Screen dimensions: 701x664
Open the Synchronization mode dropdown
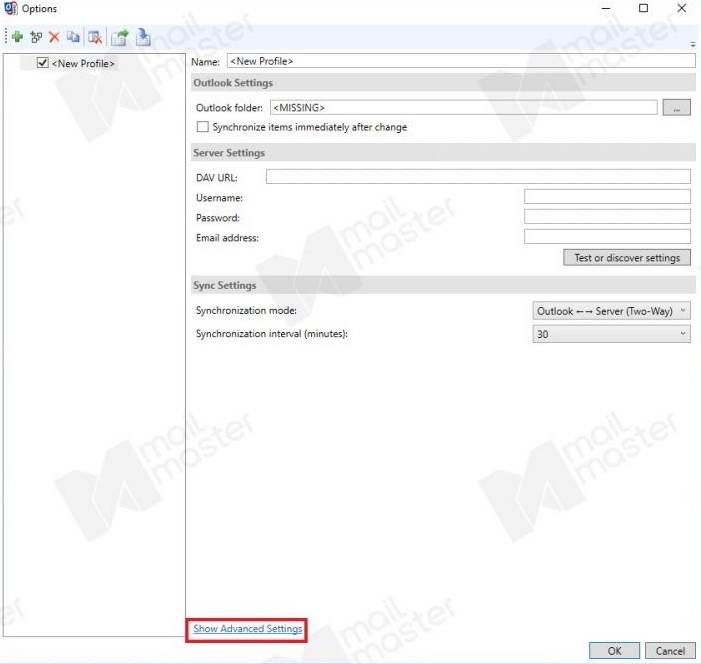click(x=611, y=311)
